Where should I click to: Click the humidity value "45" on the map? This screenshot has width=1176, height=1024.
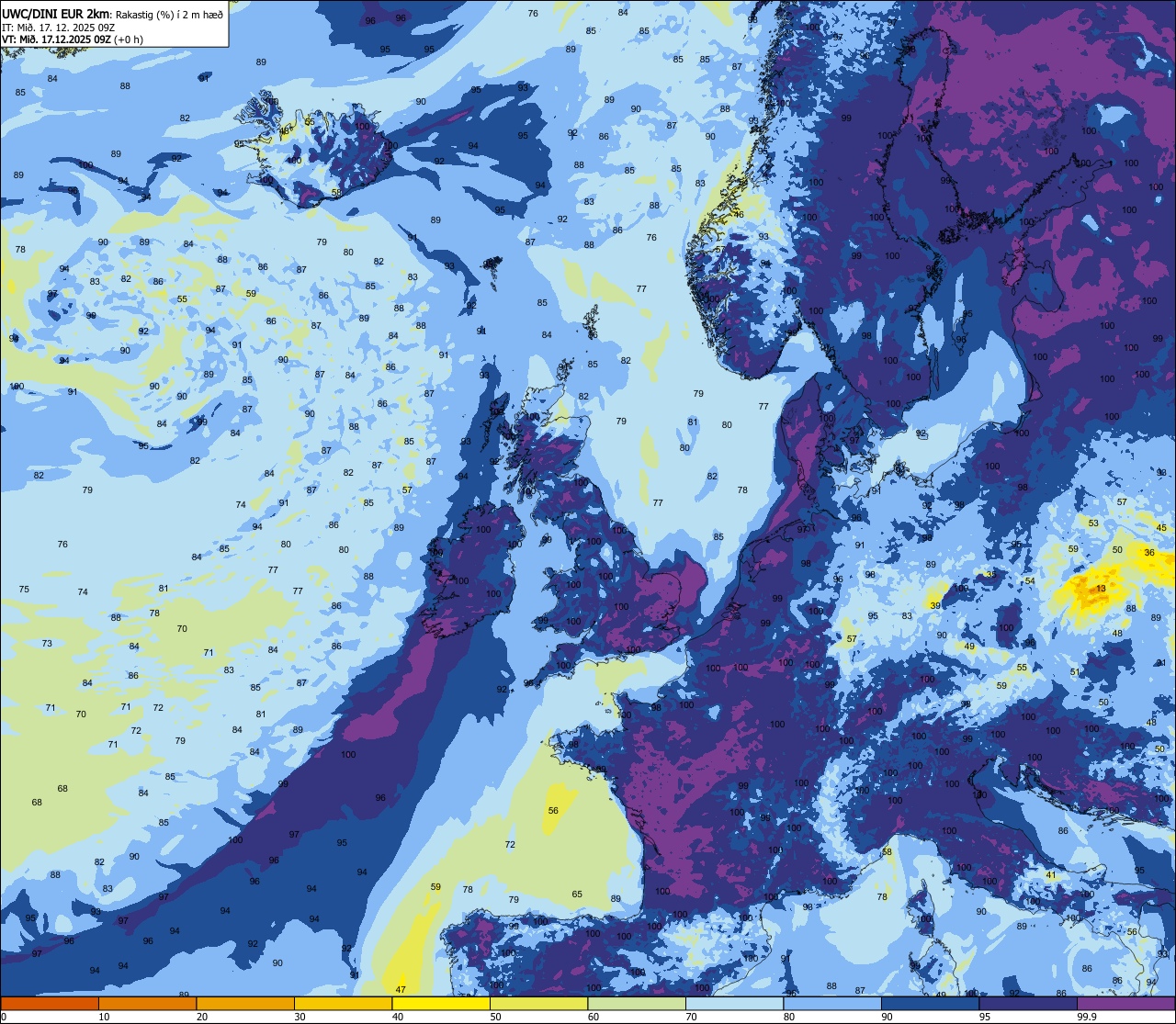pyautogui.click(x=1161, y=528)
